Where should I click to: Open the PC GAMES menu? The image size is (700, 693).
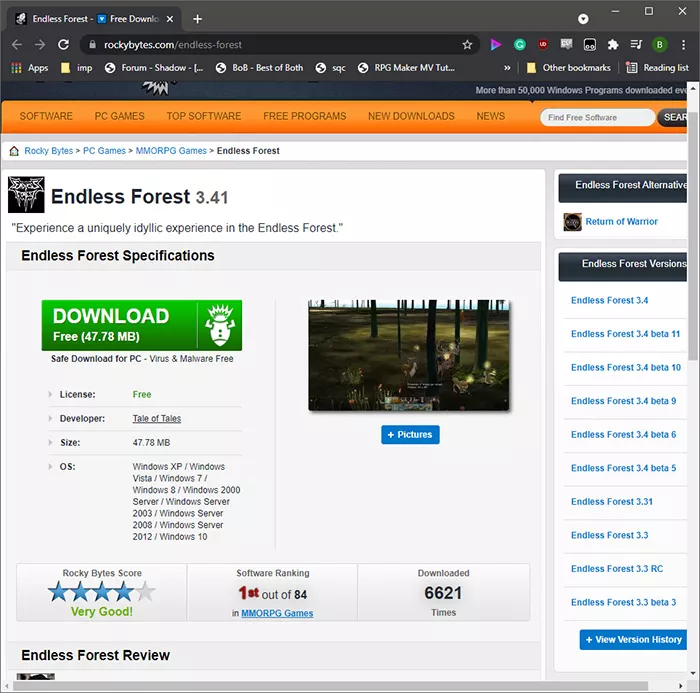click(x=120, y=116)
